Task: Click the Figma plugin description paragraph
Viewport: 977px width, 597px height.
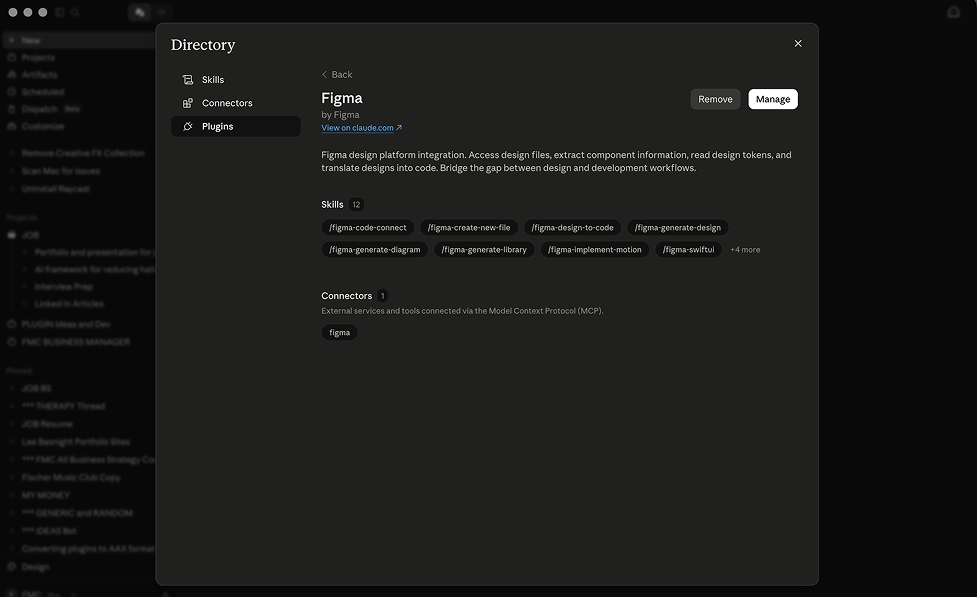Action: tap(556, 161)
